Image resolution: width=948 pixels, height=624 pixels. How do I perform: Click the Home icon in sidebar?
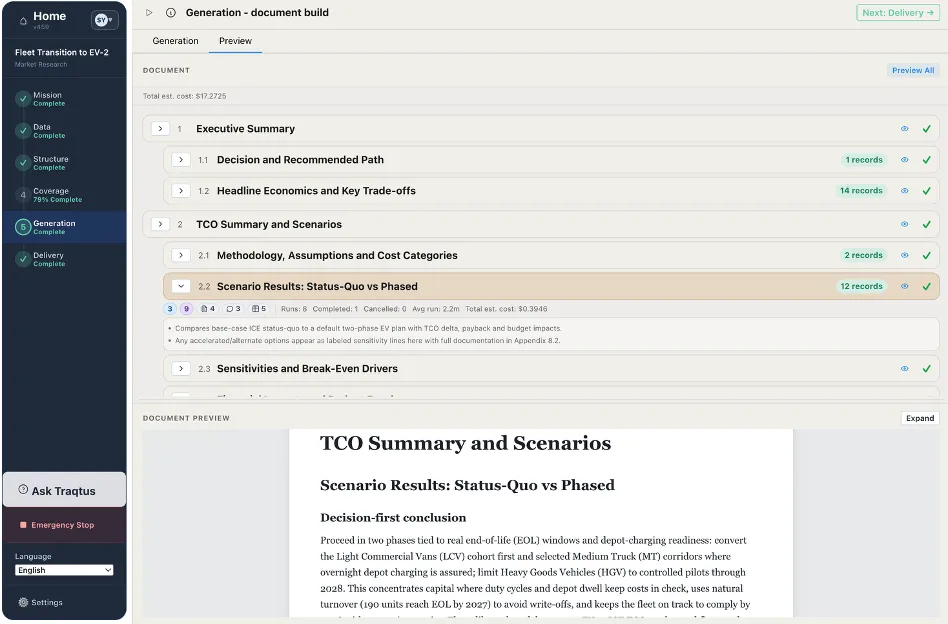(23, 21)
